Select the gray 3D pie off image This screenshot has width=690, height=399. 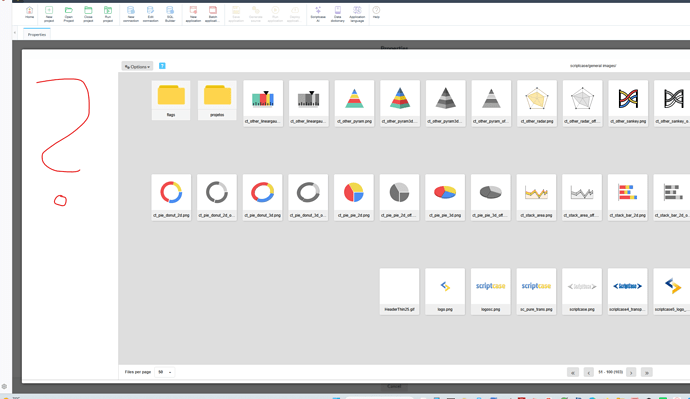click(x=491, y=198)
